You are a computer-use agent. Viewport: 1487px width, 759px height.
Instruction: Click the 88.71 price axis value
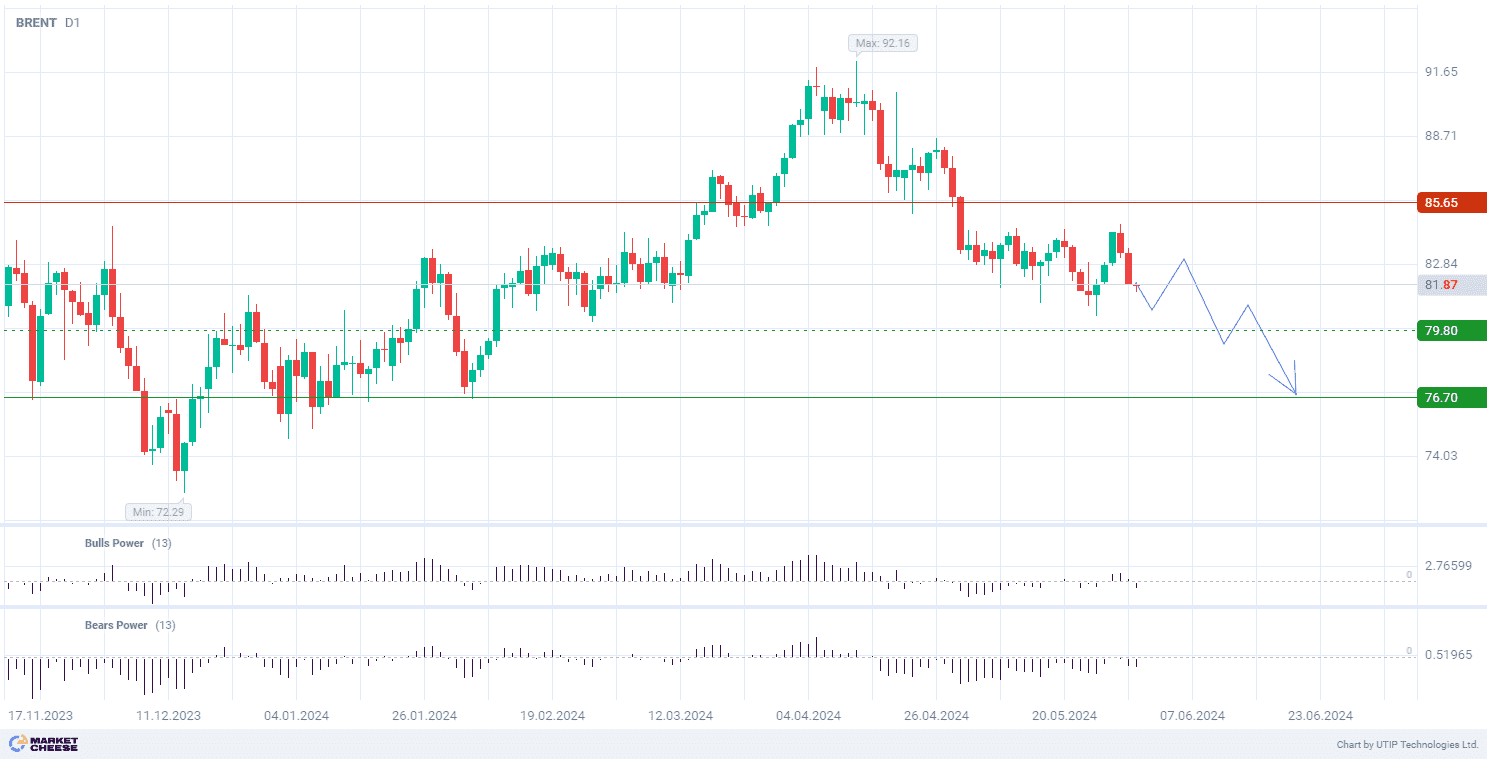coord(1441,136)
